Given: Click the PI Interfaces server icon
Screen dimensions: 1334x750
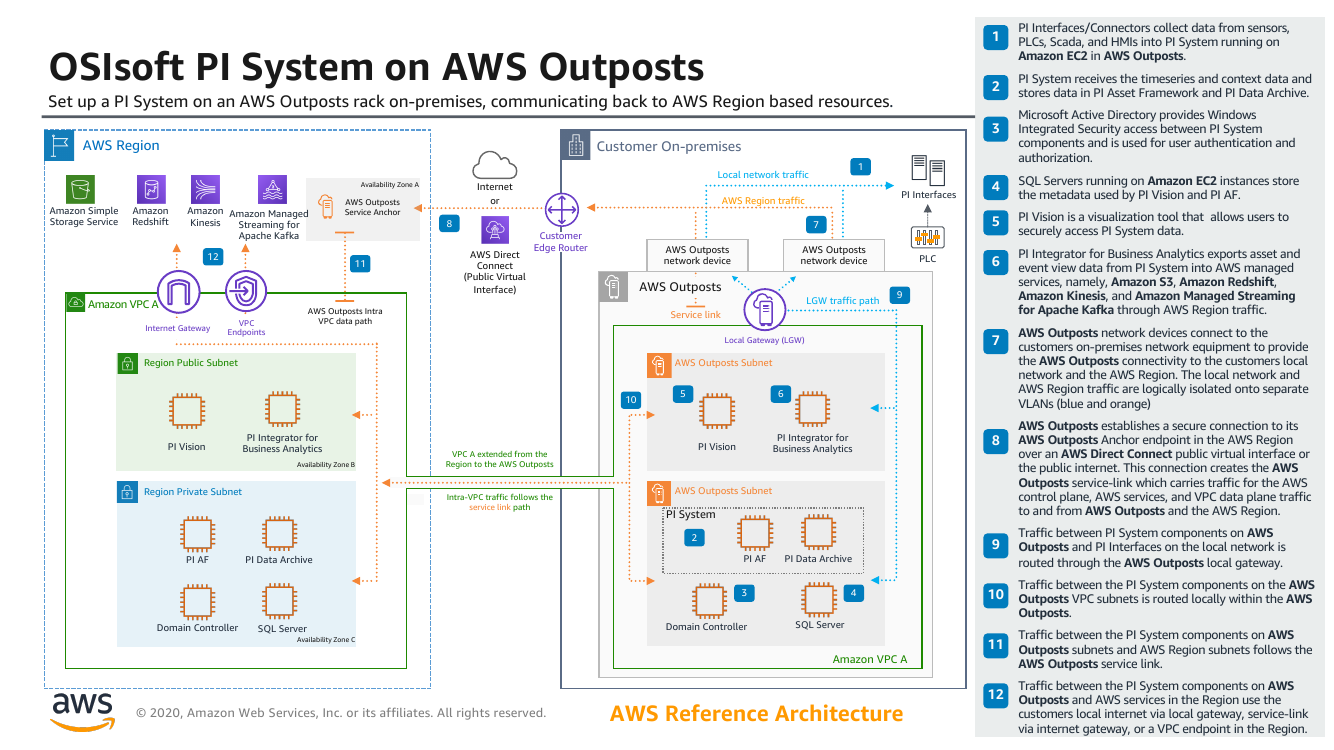Looking at the screenshot, I should [x=928, y=171].
